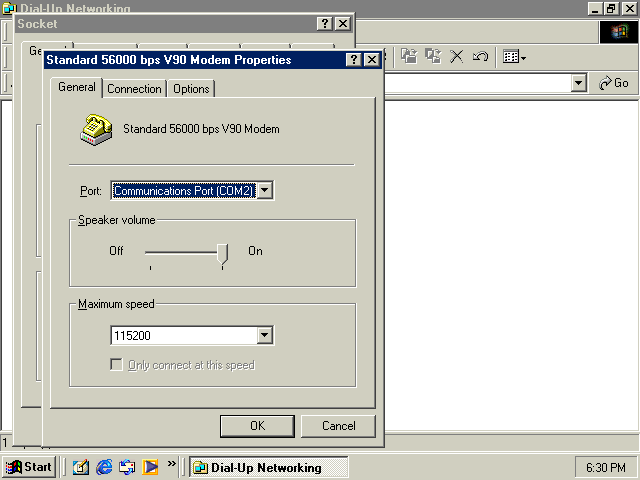Screen dimensions: 640x480
Task: Click the Show Desktop quick launch icon
Action: (80, 467)
